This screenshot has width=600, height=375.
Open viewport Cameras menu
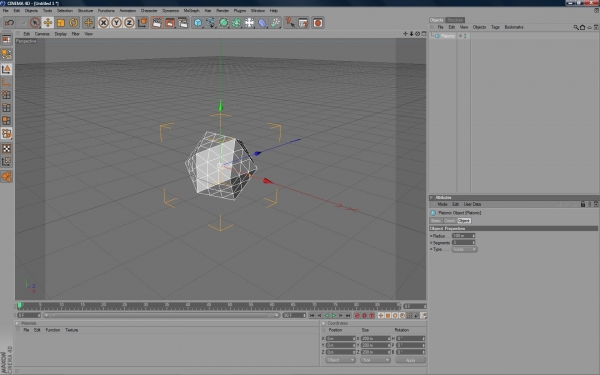tap(42, 34)
